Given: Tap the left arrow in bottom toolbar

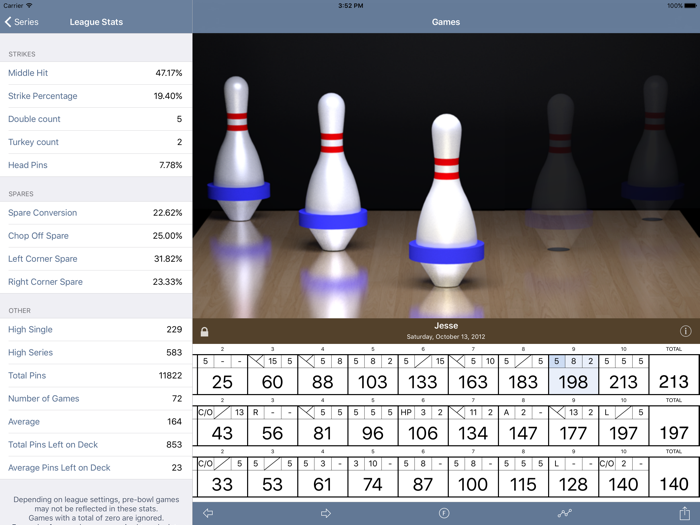Looking at the screenshot, I should [x=208, y=513].
